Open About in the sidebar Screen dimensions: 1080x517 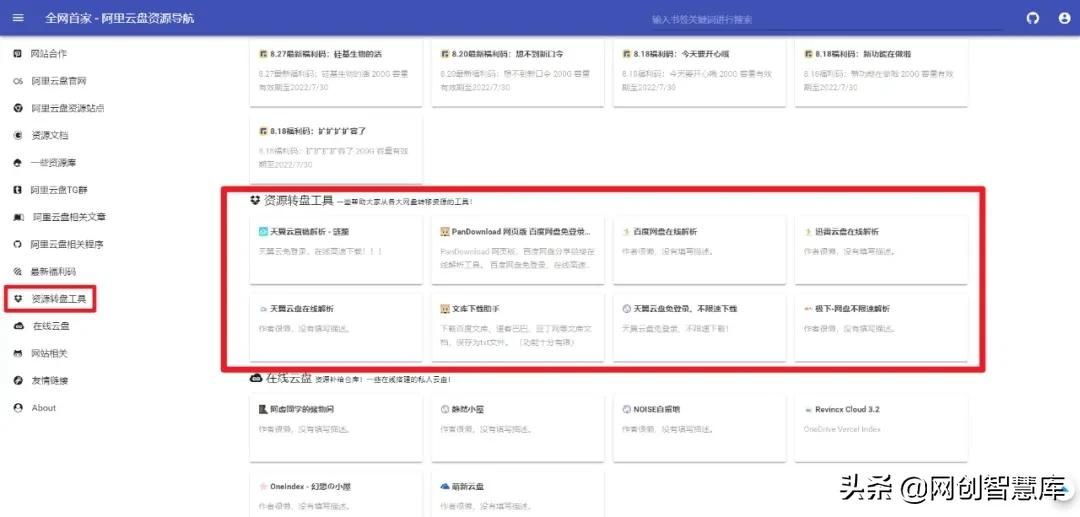click(x=43, y=408)
